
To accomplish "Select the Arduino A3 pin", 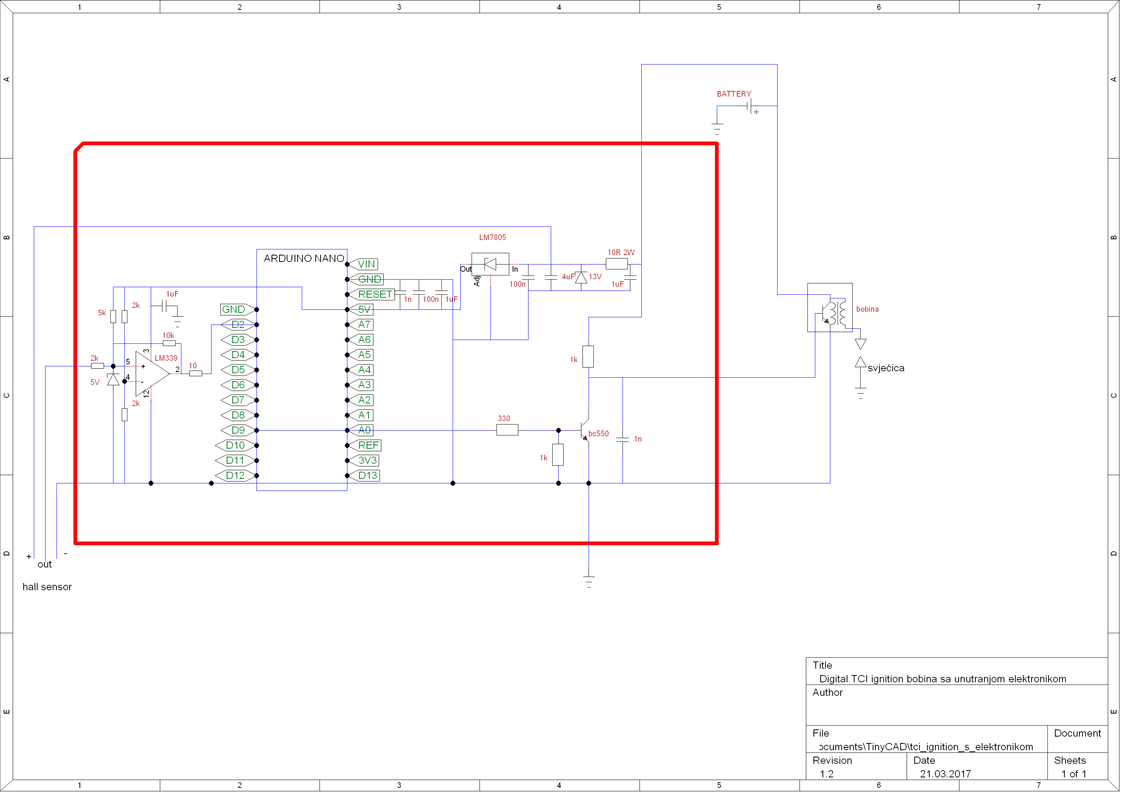I will (360, 385).
